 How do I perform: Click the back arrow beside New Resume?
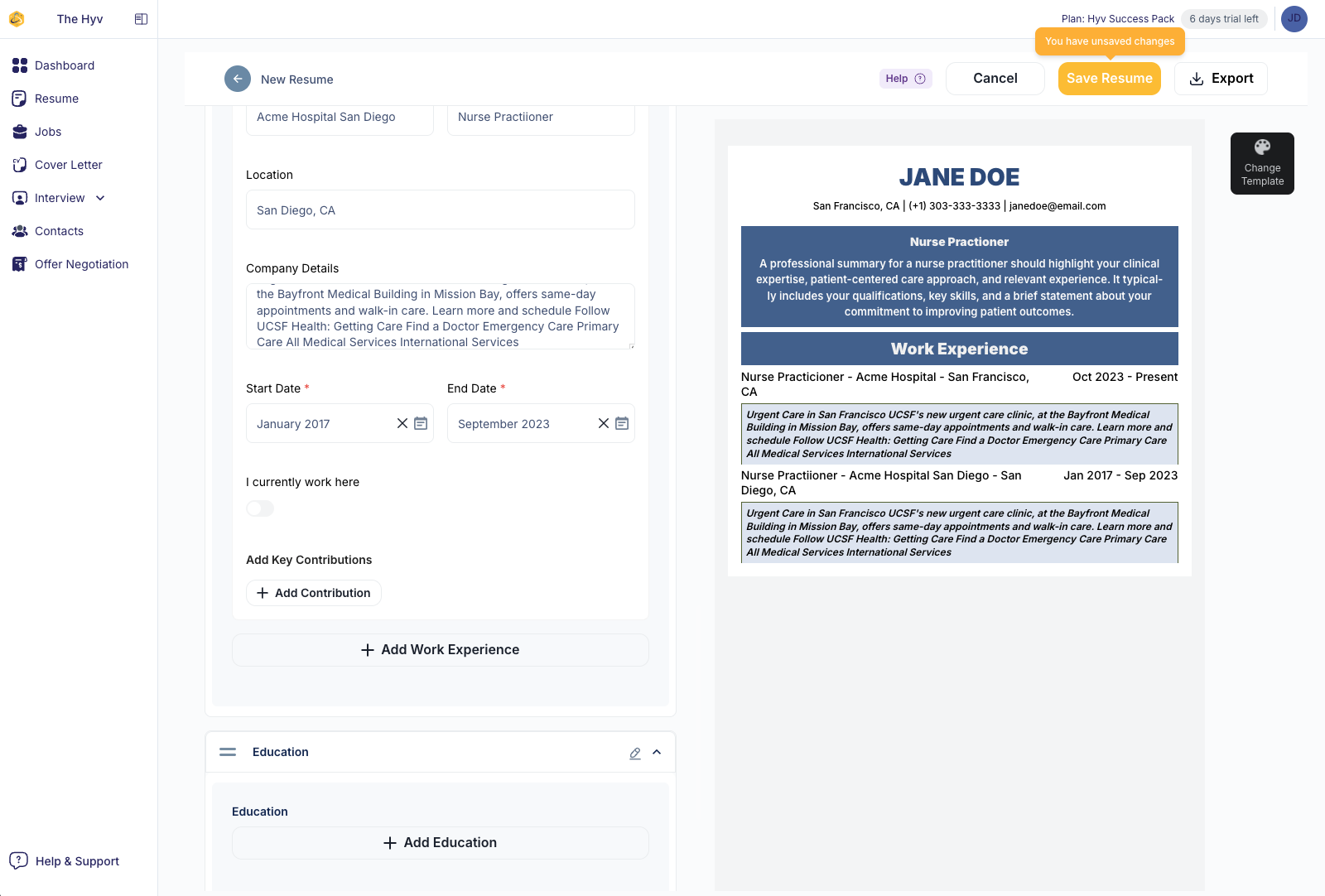point(238,79)
